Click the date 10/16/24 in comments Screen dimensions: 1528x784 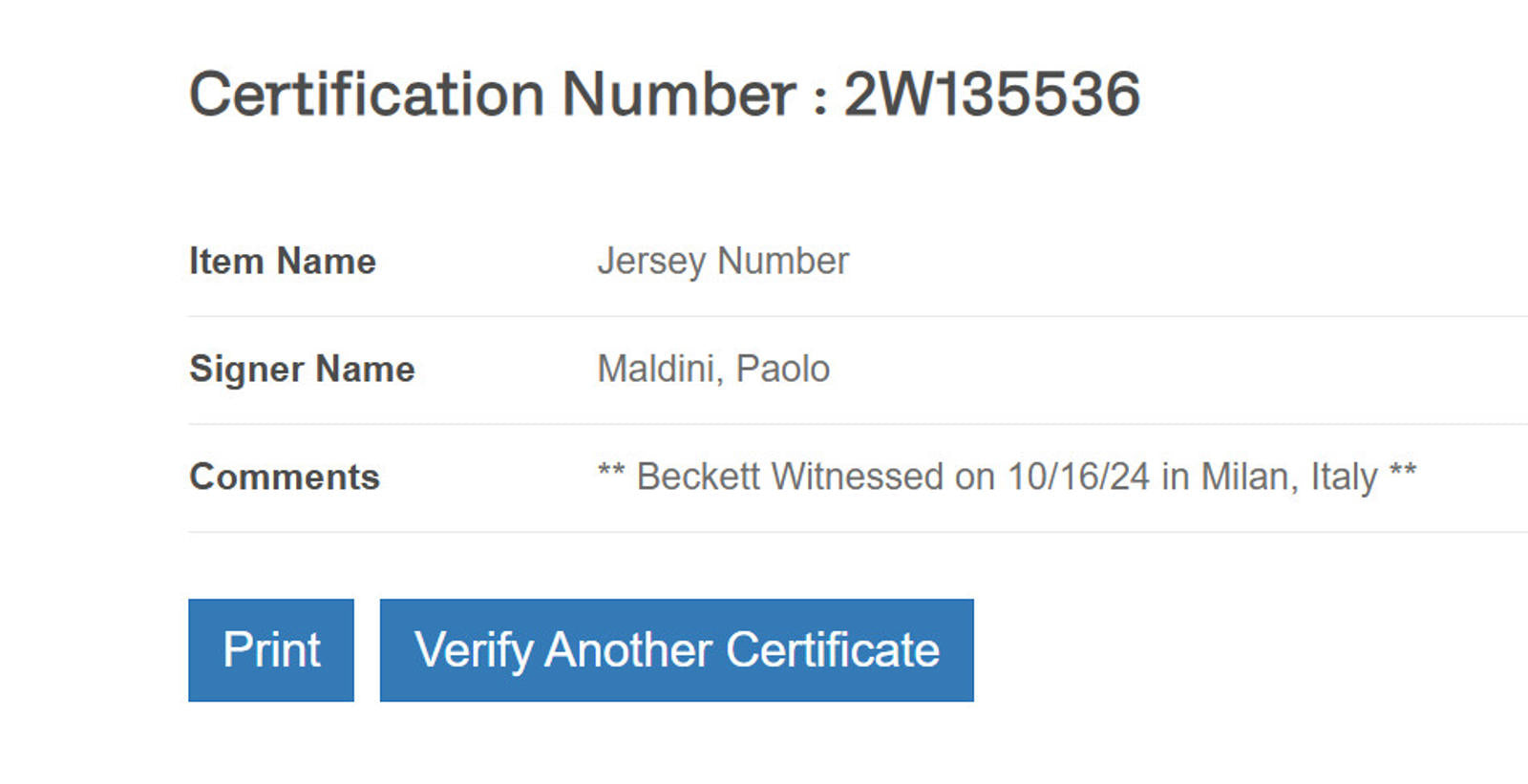[x=1078, y=477]
